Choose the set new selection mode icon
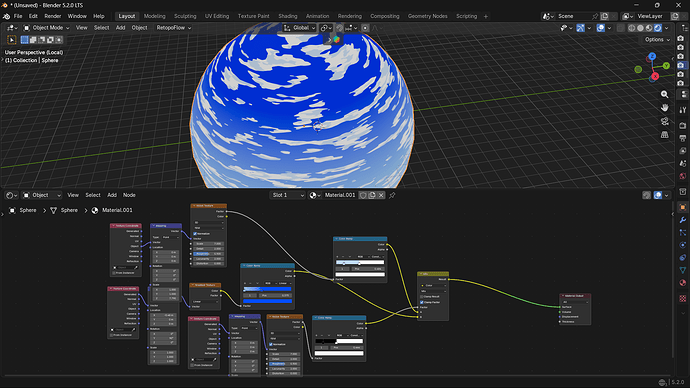 [25, 40]
